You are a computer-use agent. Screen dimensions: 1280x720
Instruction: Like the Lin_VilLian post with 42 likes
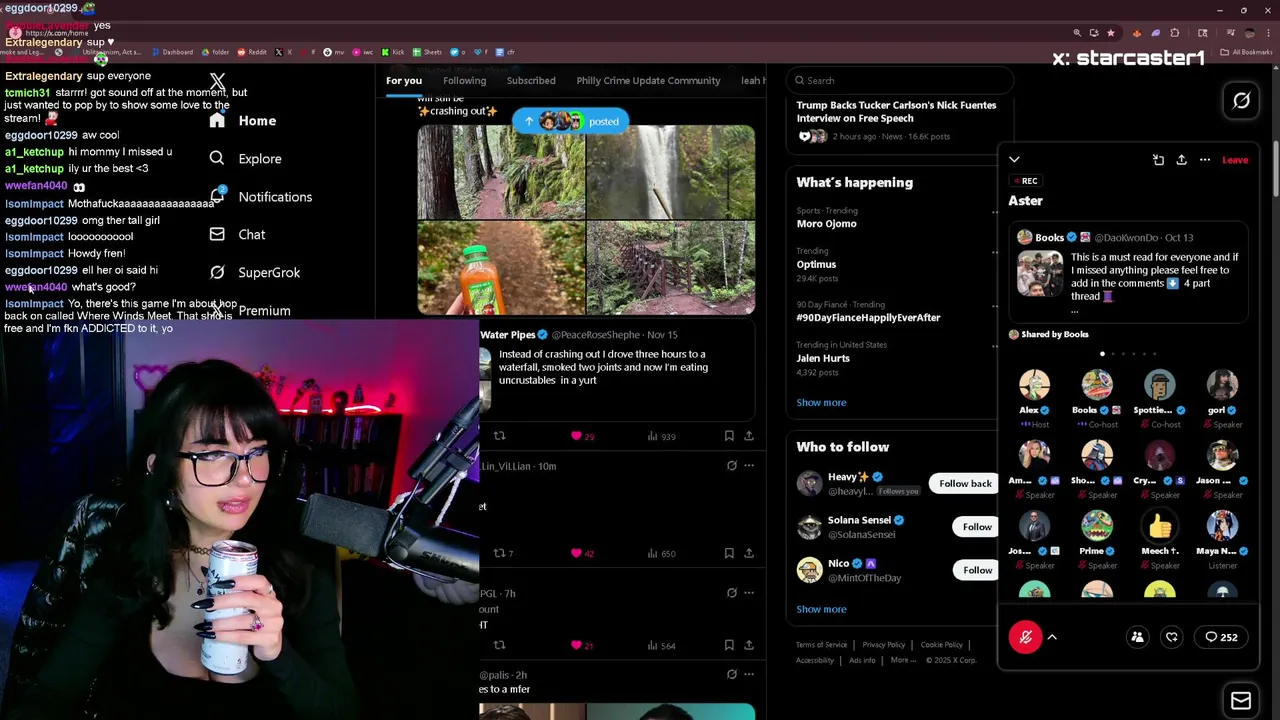coord(582,553)
